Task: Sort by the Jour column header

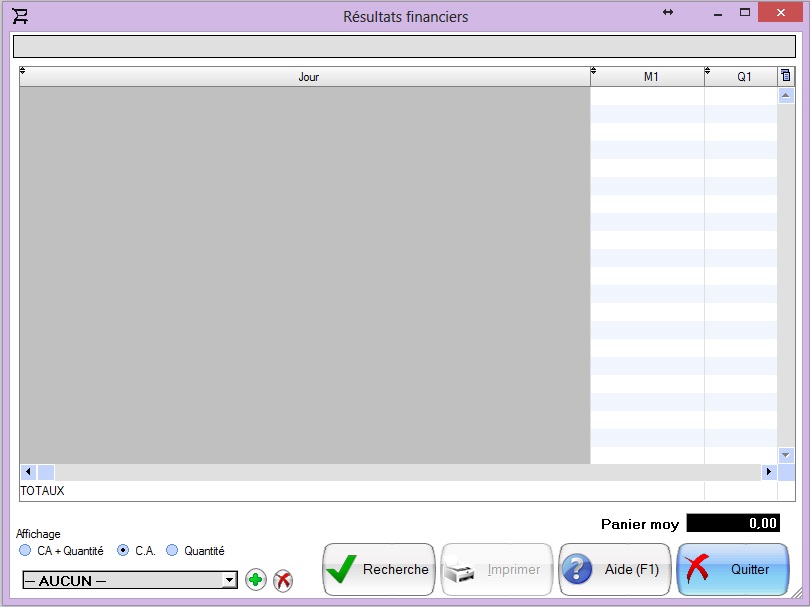Action: pos(308,77)
